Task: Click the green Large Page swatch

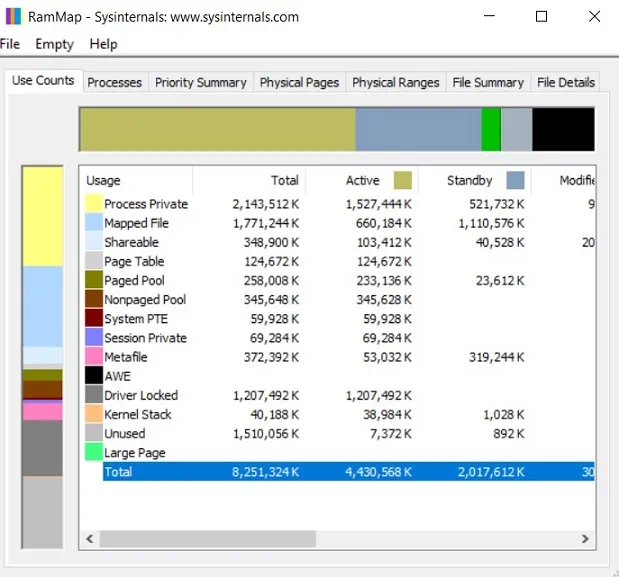Action: pos(93,453)
